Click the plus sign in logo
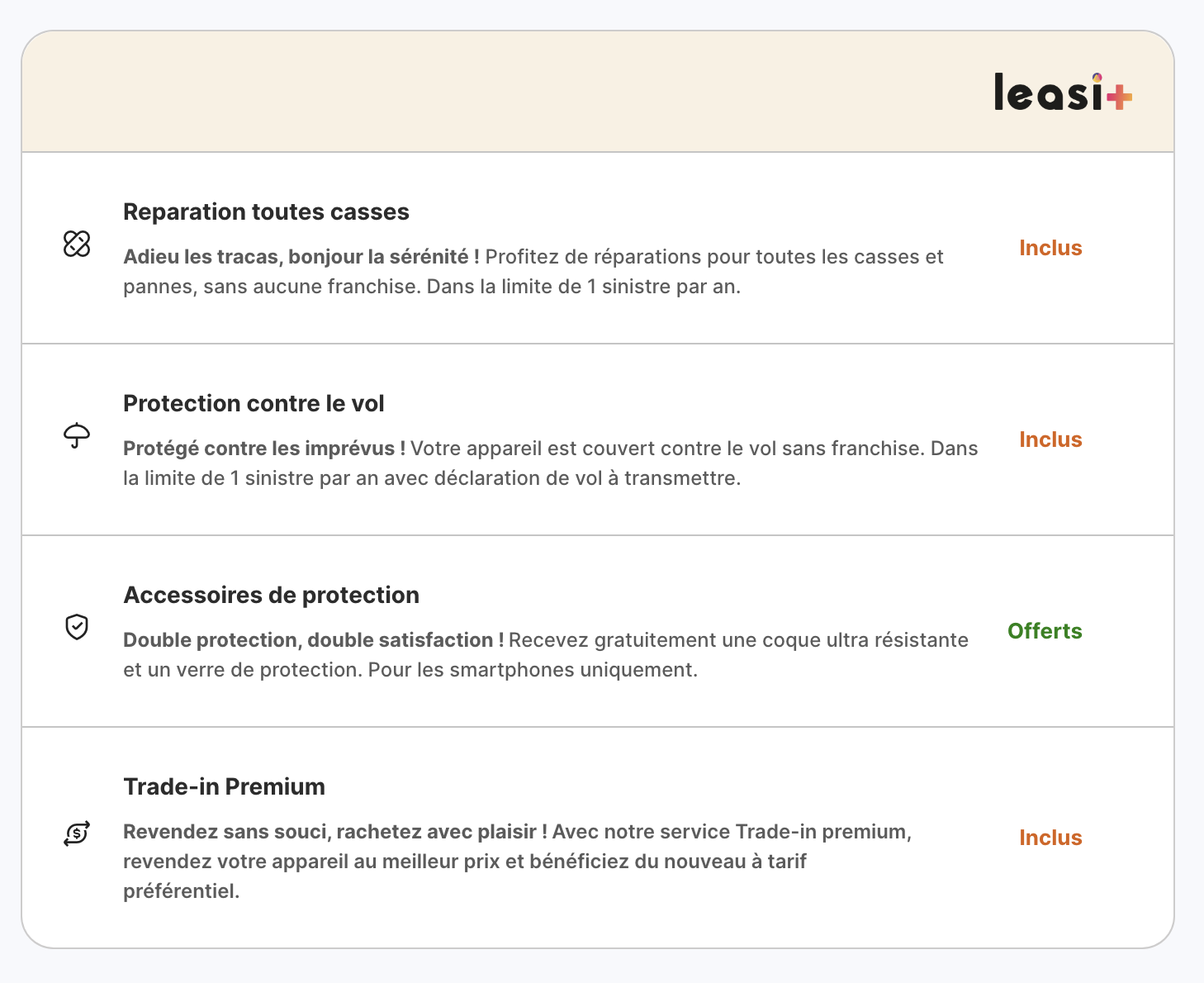The height and width of the screenshot is (983, 1204). tap(1120, 97)
